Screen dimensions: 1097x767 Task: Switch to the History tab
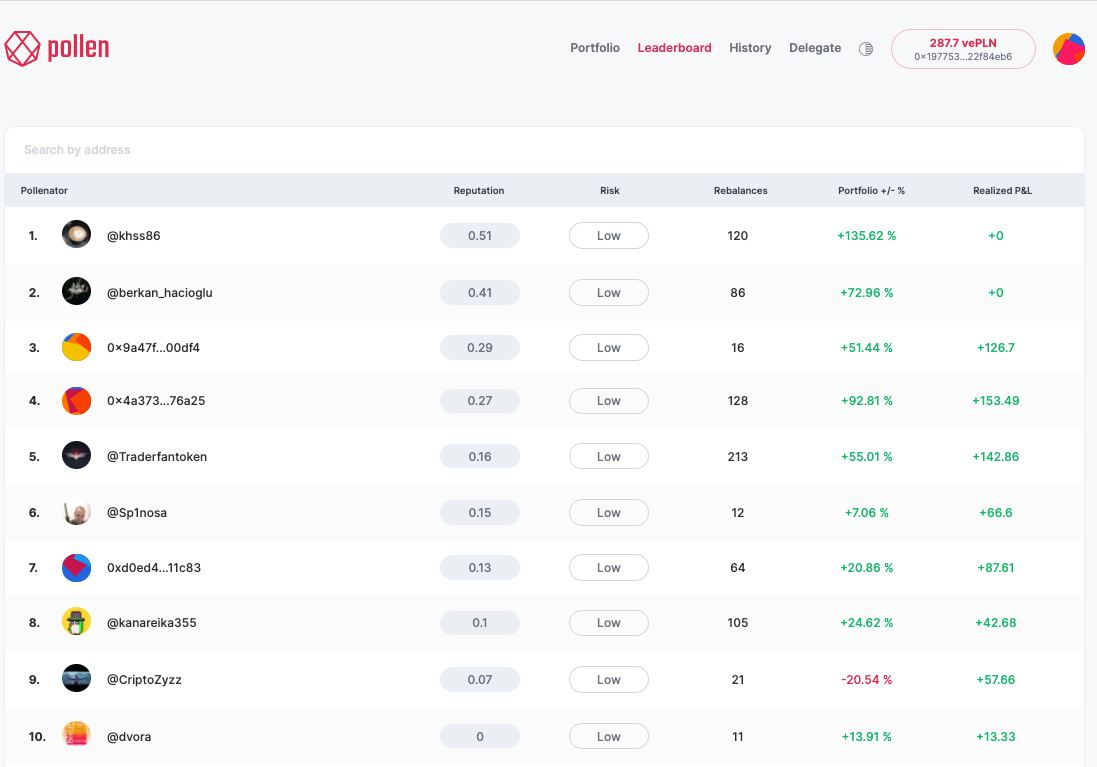pos(750,48)
